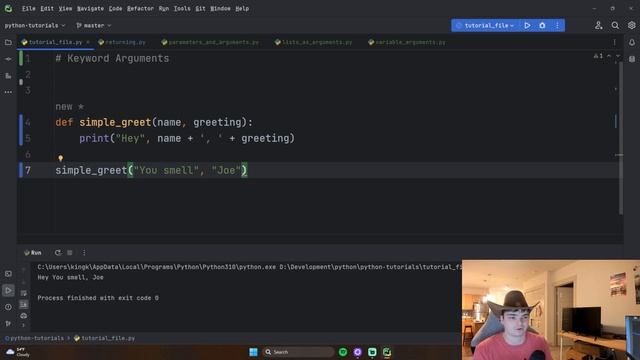
Task: Toggle soft-wrap in Run console
Action: pyautogui.click(x=24, y=293)
